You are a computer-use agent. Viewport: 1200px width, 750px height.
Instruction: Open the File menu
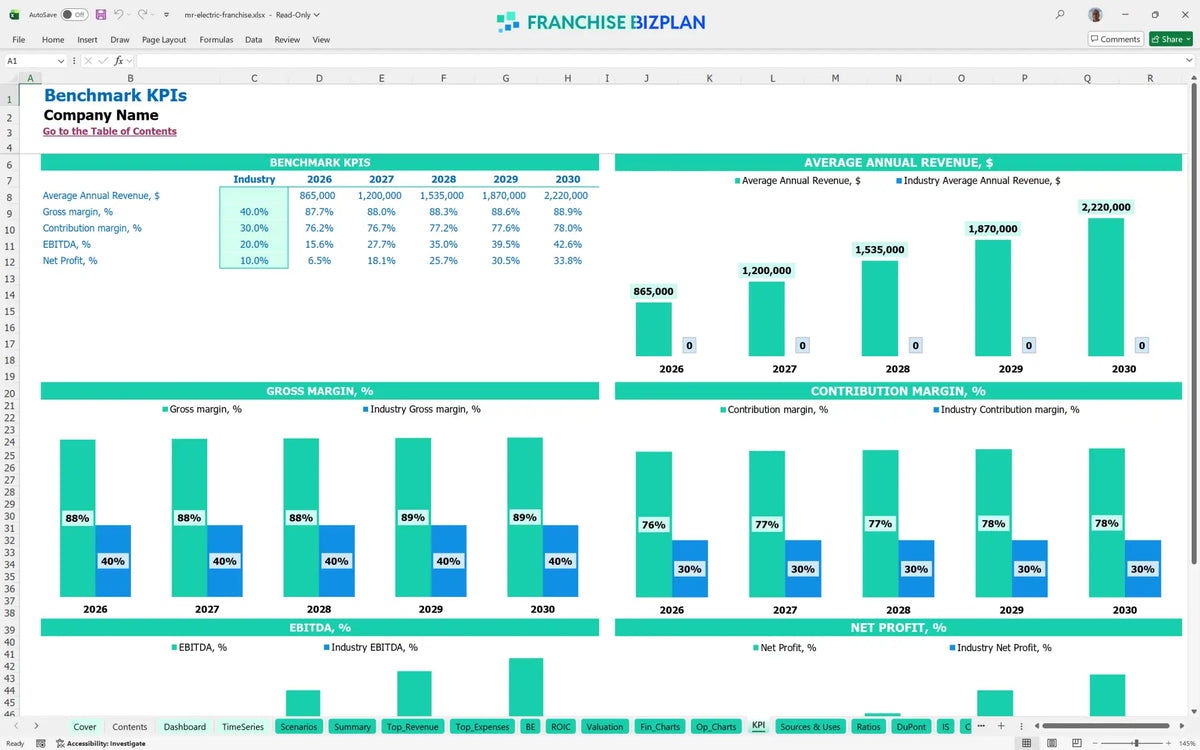[x=18, y=39]
